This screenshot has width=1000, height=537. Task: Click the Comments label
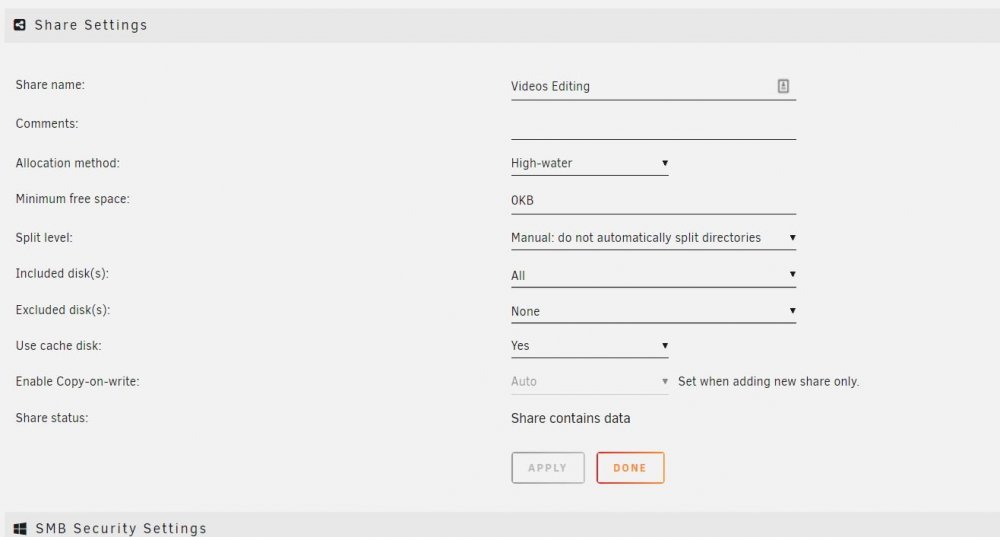click(47, 124)
